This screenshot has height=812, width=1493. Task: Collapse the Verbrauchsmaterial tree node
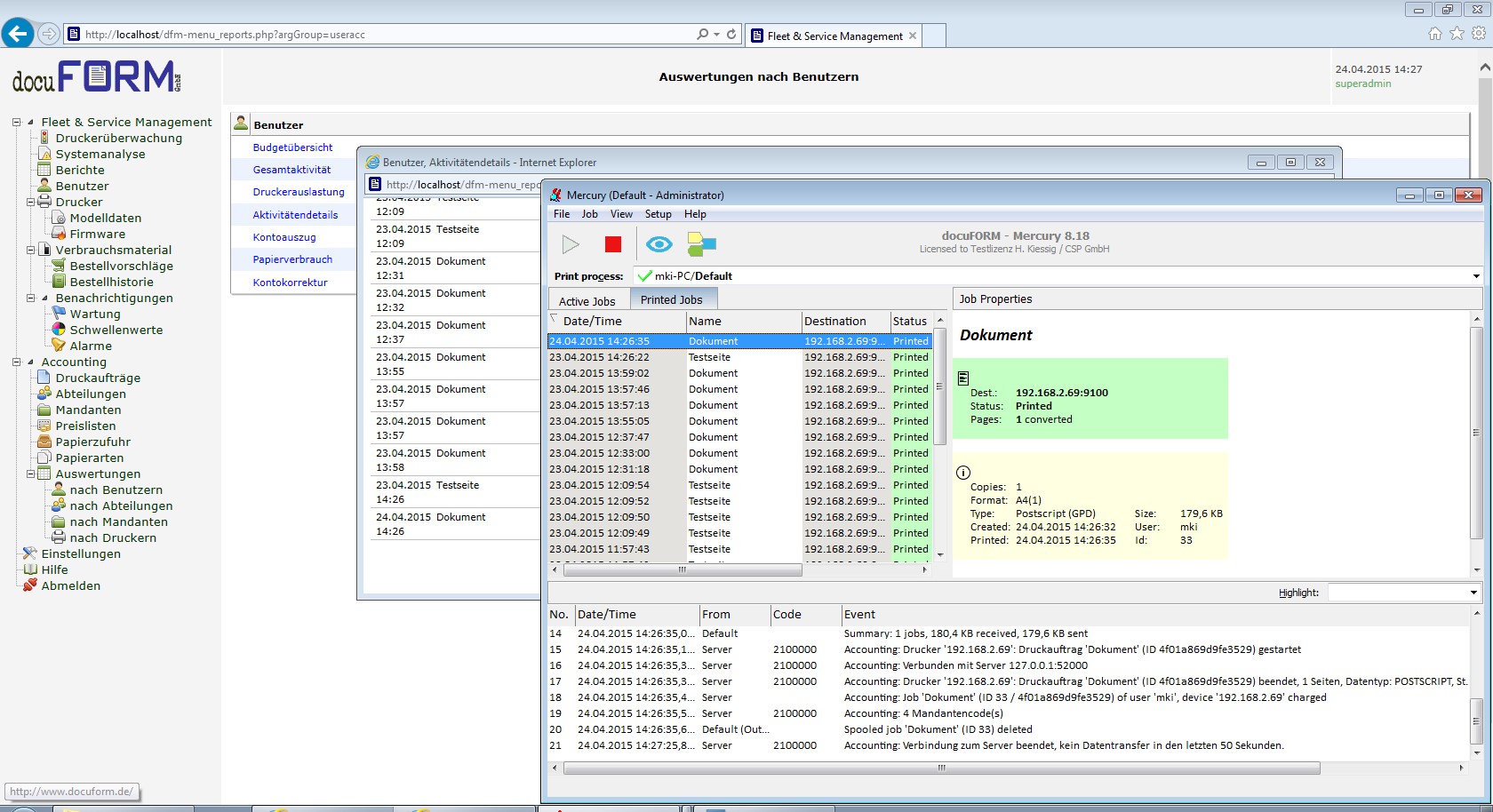(31, 250)
